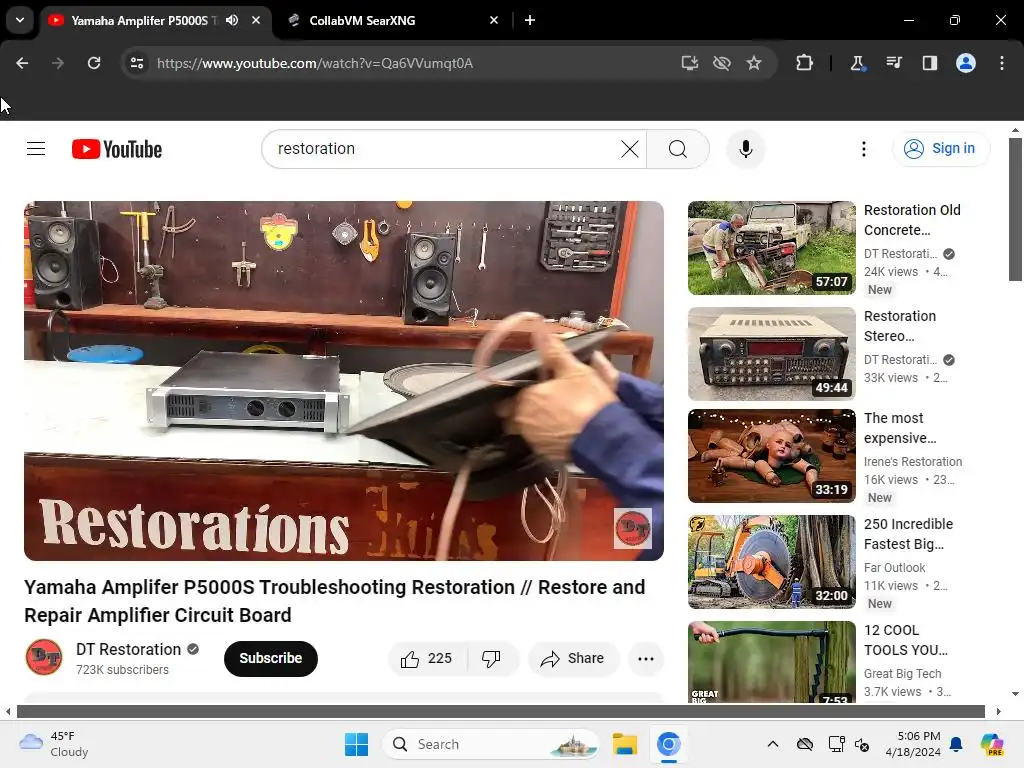The height and width of the screenshot is (768, 1024).
Task: Open Chrome's three-dot main menu
Action: tap(1002, 63)
